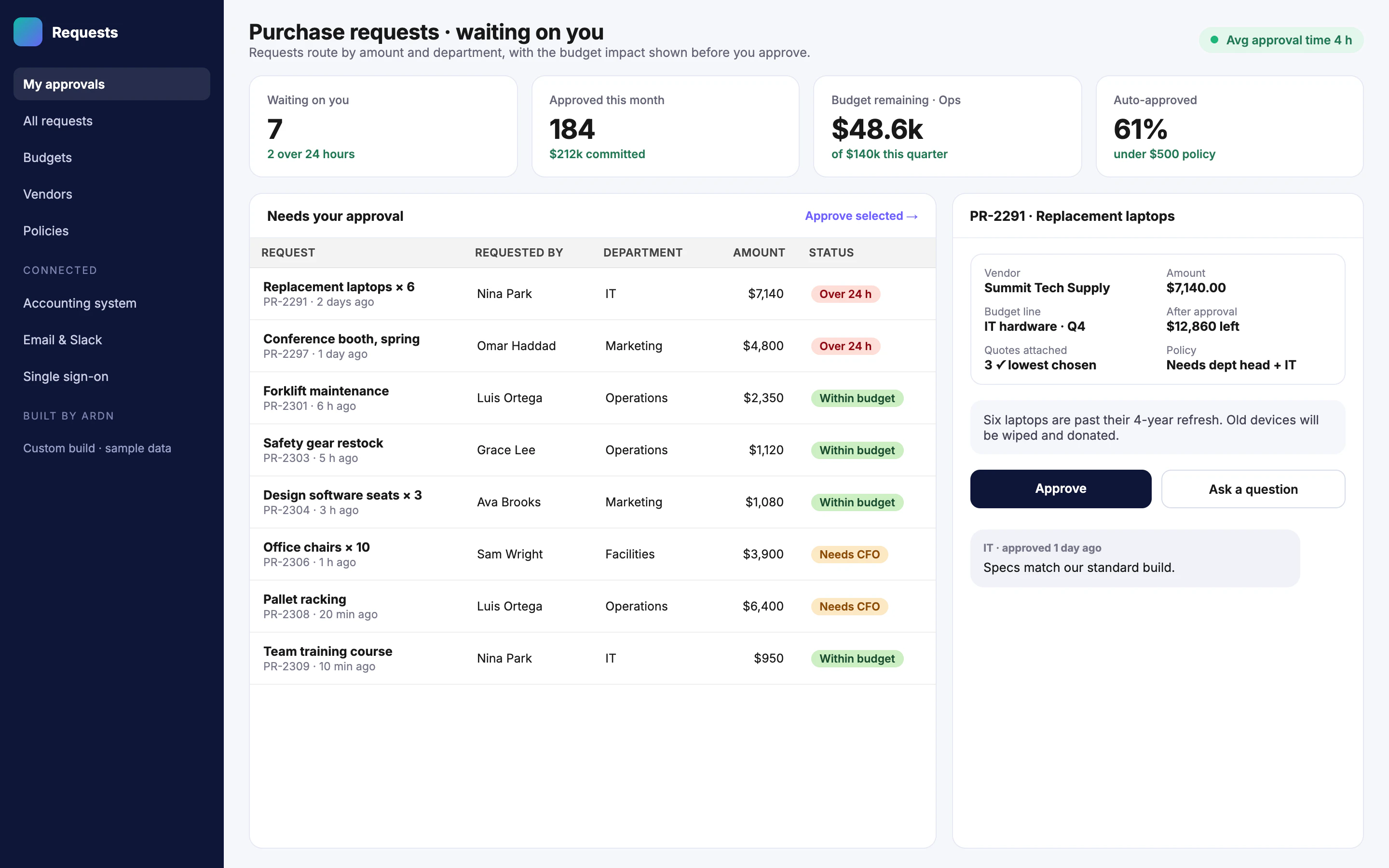Select the Office chairs × 10 request
Image resolution: width=1389 pixels, height=868 pixels.
(592, 555)
